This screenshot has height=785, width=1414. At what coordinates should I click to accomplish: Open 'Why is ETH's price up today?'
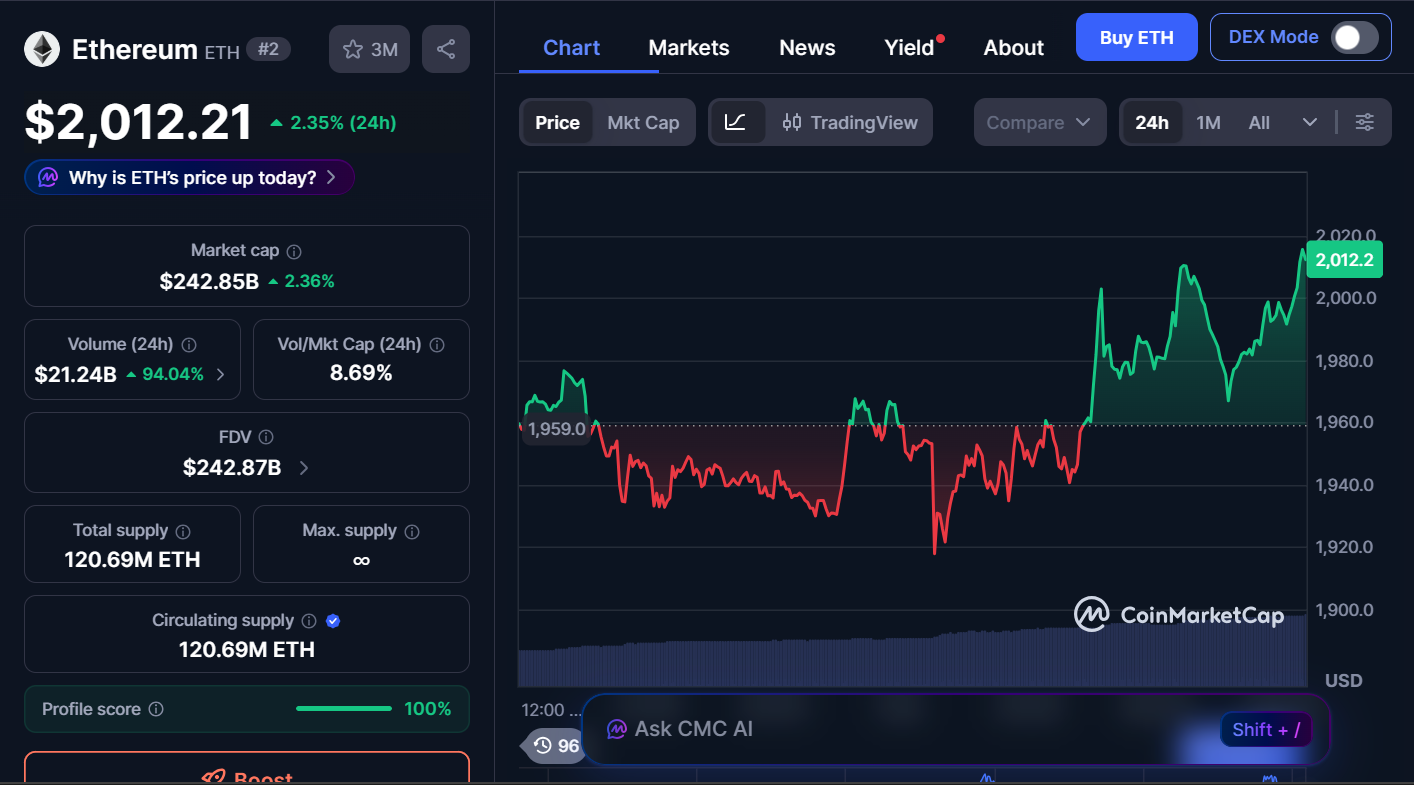190,178
